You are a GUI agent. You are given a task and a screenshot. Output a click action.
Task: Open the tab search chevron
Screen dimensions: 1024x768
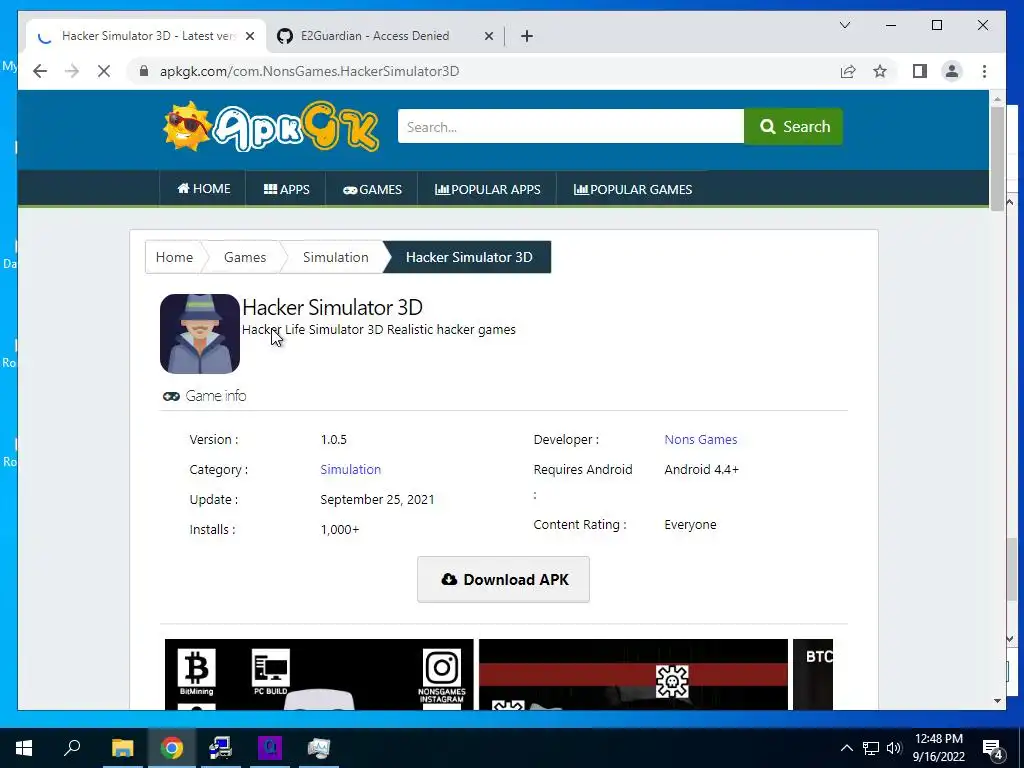(x=845, y=25)
